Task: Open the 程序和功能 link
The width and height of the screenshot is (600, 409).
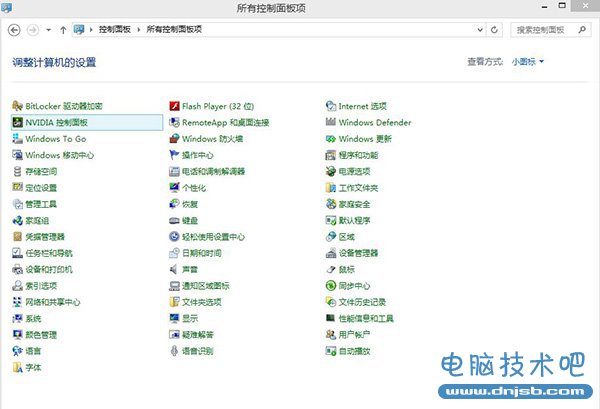Action: click(359, 155)
